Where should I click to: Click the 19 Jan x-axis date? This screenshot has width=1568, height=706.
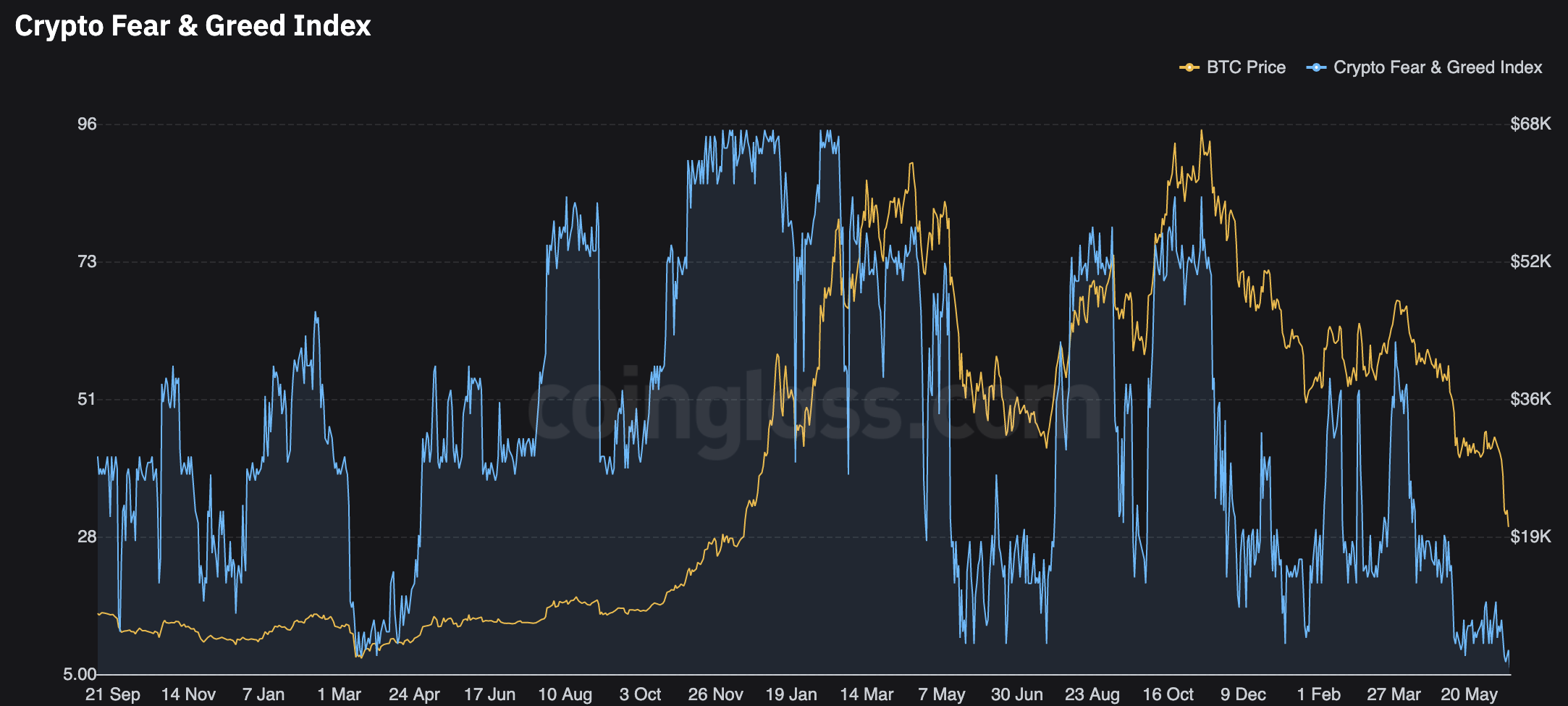pyautogui.click(x=791, y=694)
